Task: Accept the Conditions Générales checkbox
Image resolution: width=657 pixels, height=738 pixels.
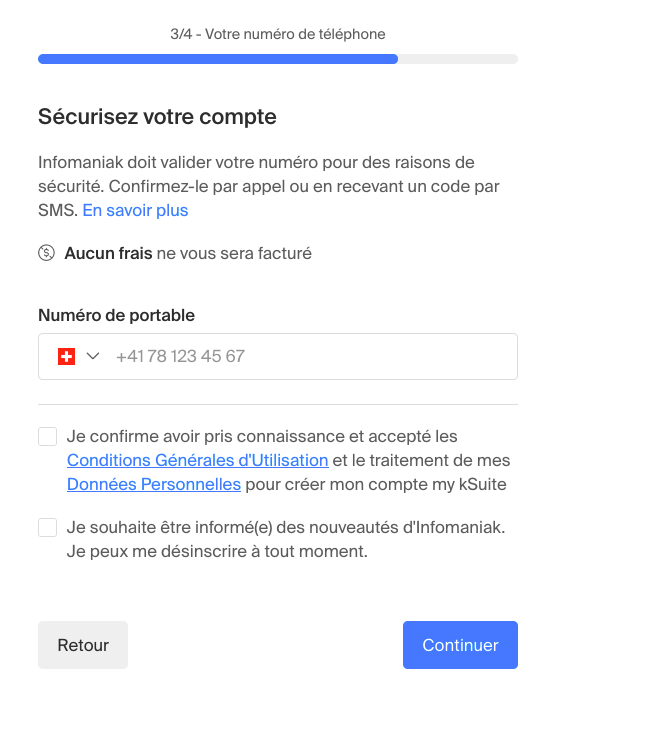Action: (47, 436)
